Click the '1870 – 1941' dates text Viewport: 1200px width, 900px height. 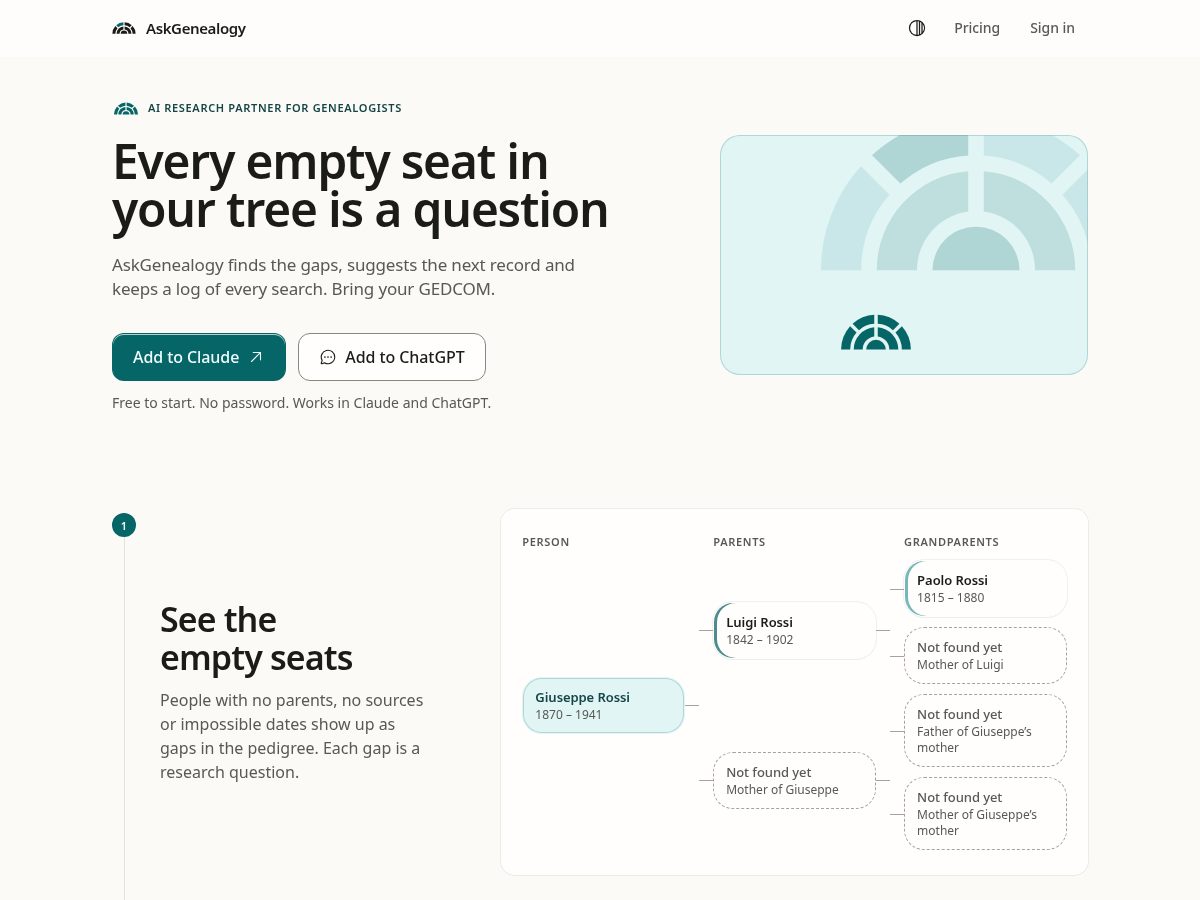pyautogui.click(x=569, y=715)
